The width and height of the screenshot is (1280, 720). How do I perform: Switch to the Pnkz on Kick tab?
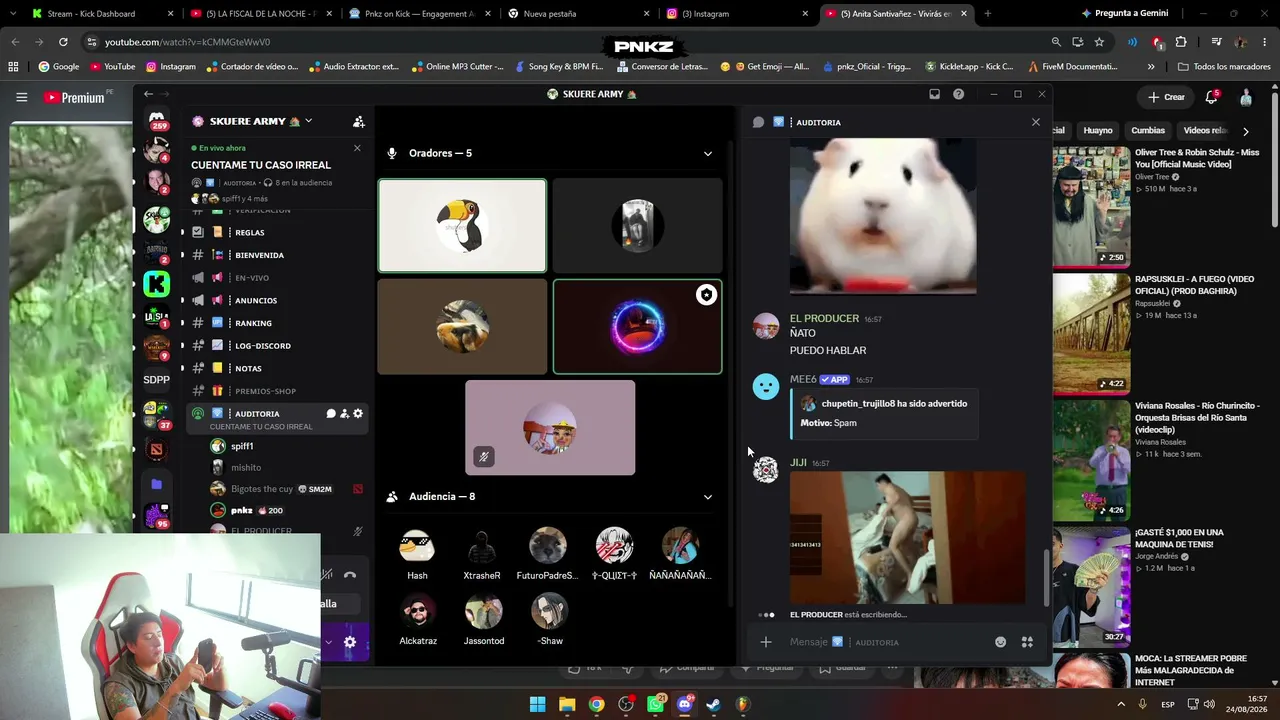click(419, 14)
